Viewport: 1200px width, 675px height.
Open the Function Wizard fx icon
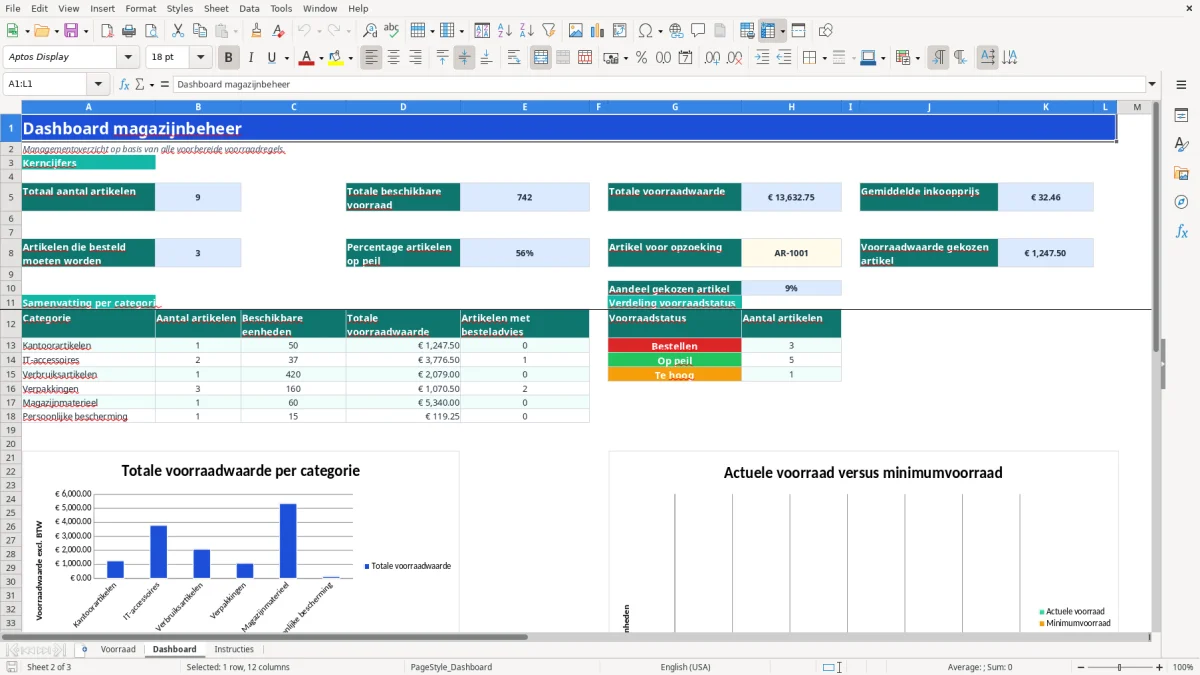(x=125, y=84)
